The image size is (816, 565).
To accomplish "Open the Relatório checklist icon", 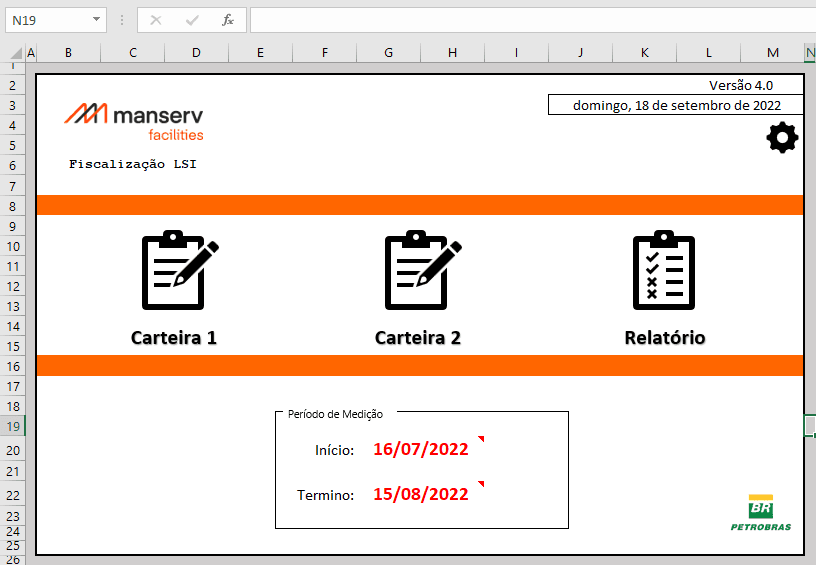I will pos(664,271).
